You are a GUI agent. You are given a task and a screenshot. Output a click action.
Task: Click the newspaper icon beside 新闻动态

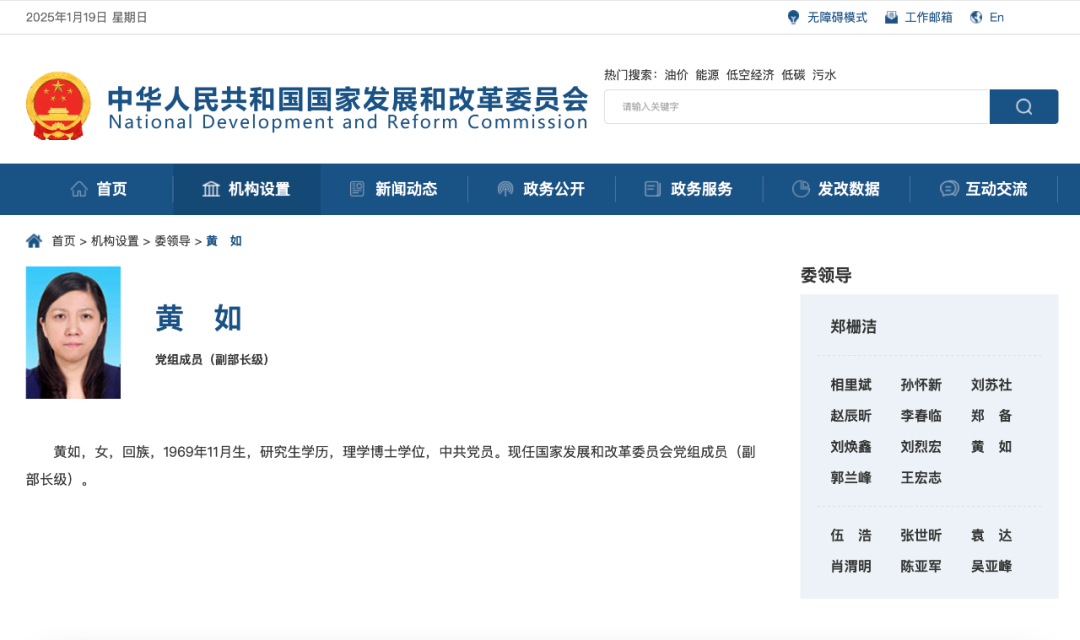tap(357, 189)
